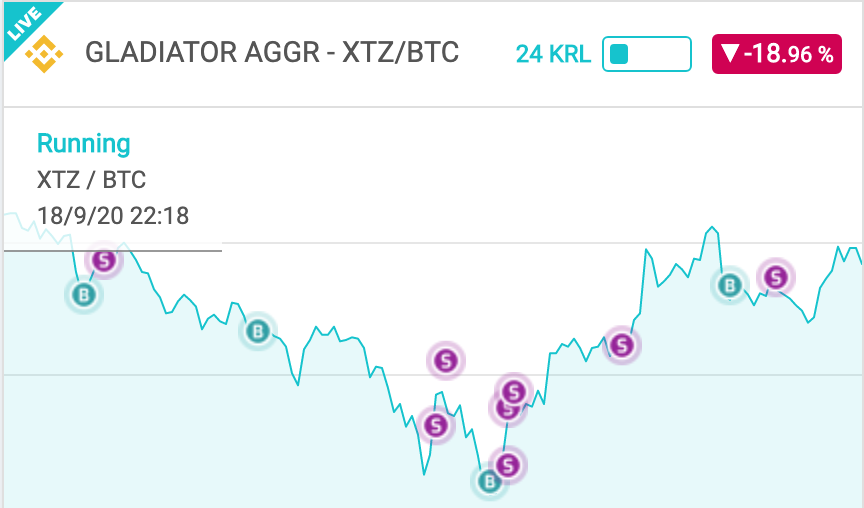Click the second Buy marker on downtrend
Viewport: 864px width, 508px height.
[257, 332]
